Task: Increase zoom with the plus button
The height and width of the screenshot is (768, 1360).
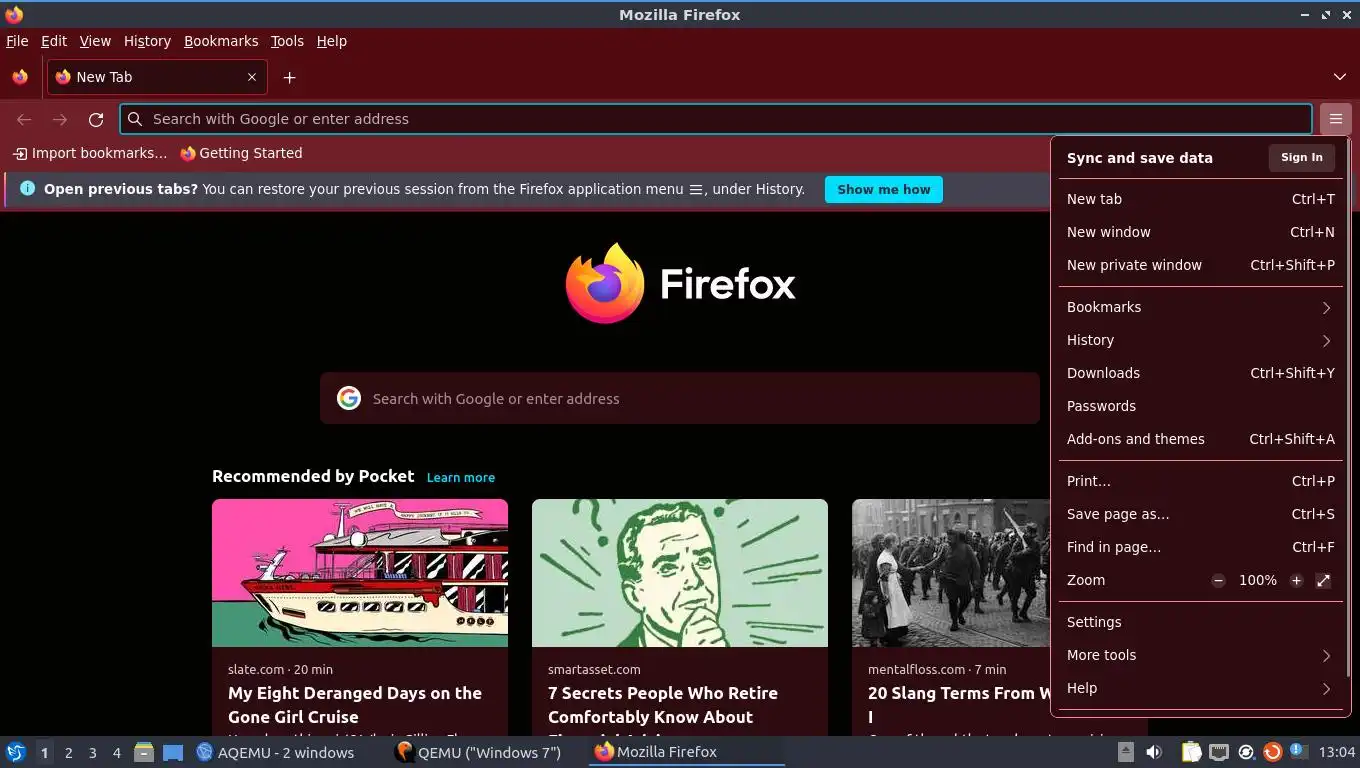Action: coord(1296,580)
